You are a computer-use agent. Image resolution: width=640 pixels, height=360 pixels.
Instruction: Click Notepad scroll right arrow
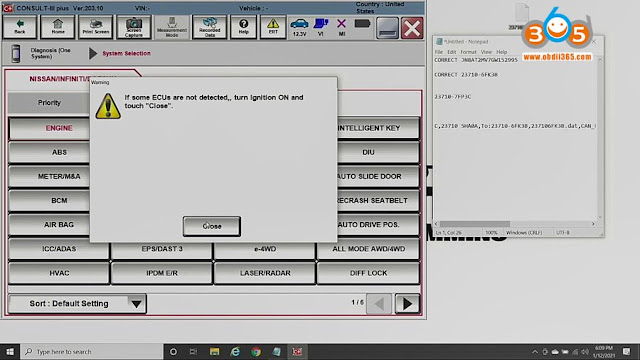(x=593, y=224)
